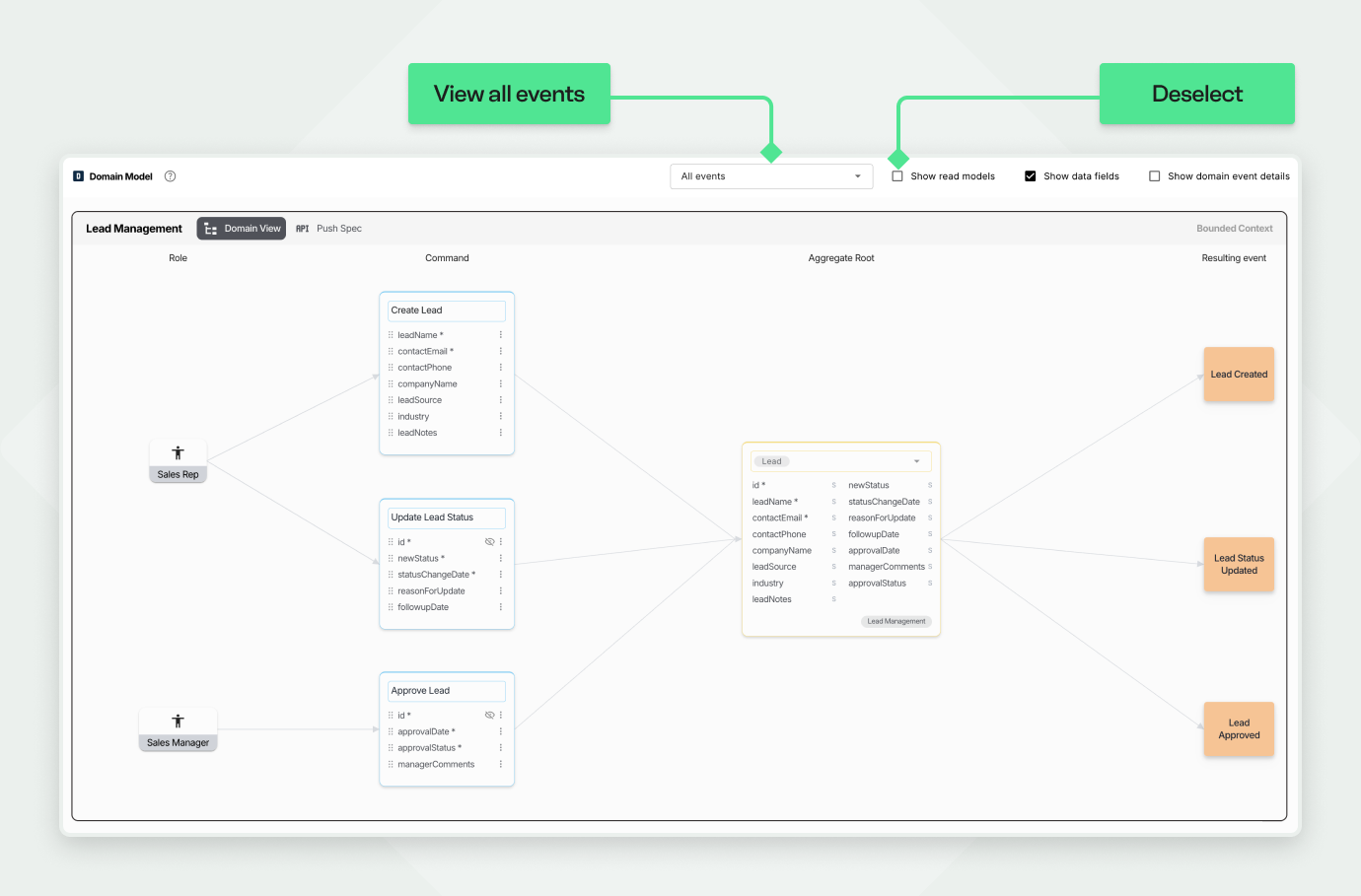This screenshot has height=896, width=1361.
Task: Click drag handle of followupDate in Update Lead Status
Action: (x=391, y=607)
